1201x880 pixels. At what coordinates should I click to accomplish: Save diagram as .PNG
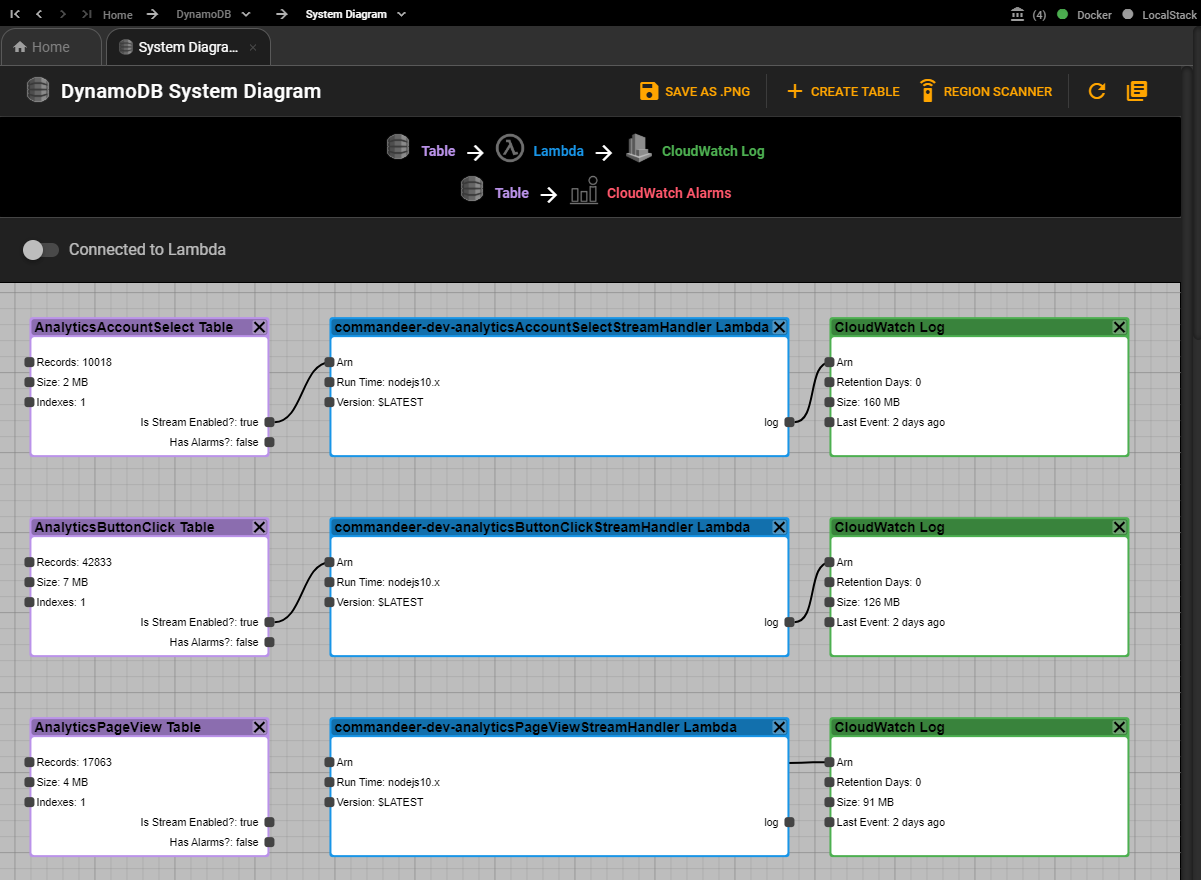tap(695, 91)
